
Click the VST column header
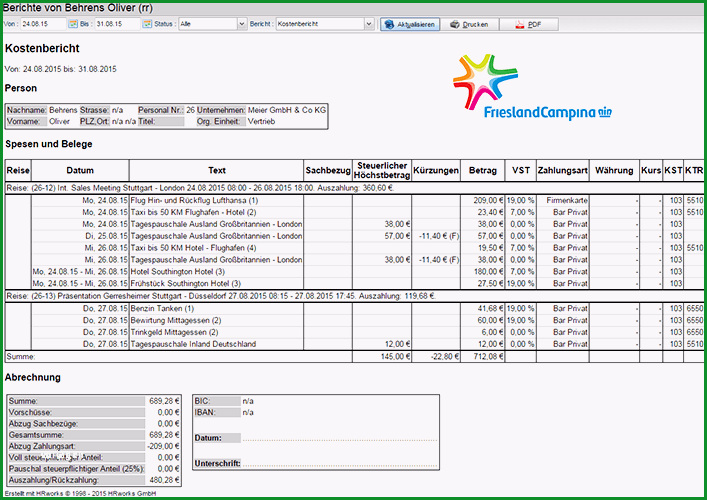point(521,170)
